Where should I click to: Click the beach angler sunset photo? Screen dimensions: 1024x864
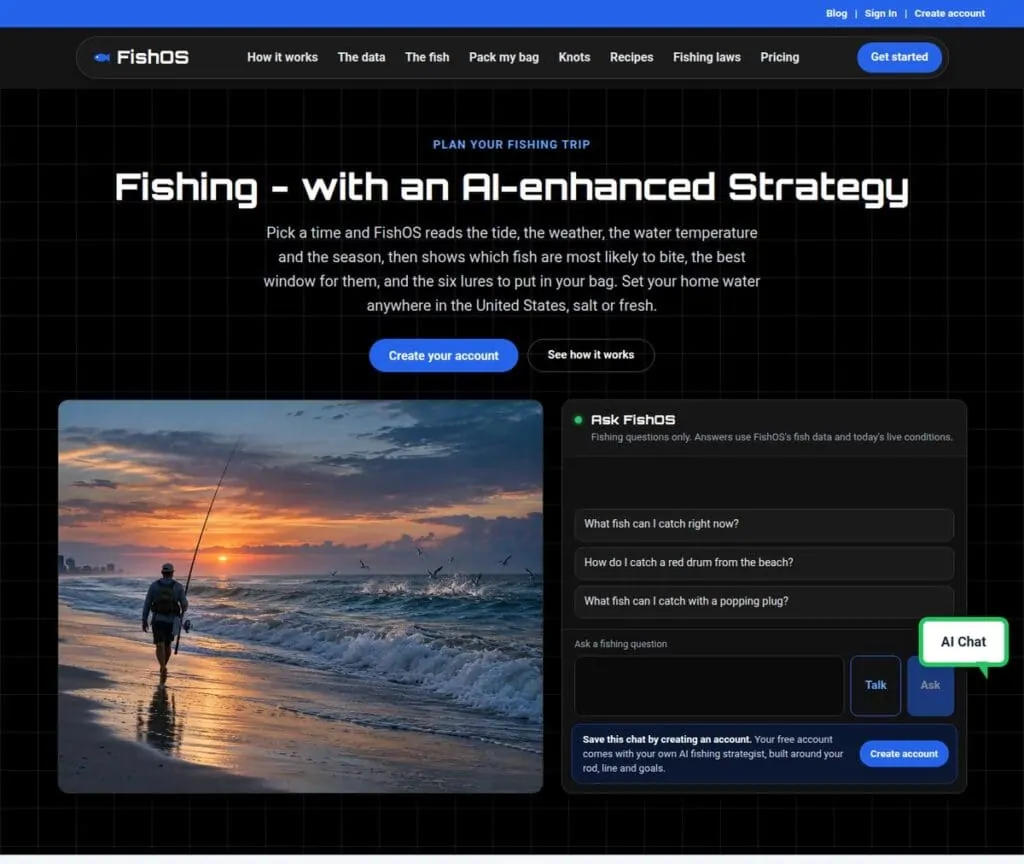click(x=300, y=596)
